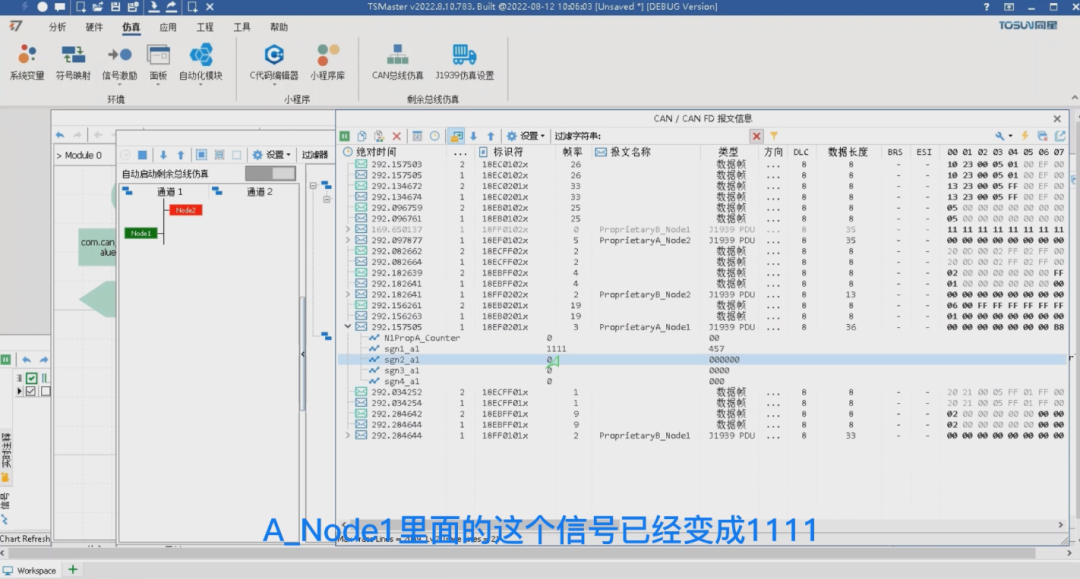Expand the ProprietaryB_Node2 message row
The height and width of the screenshot is (579, 1080).
[x=348, y=295]
